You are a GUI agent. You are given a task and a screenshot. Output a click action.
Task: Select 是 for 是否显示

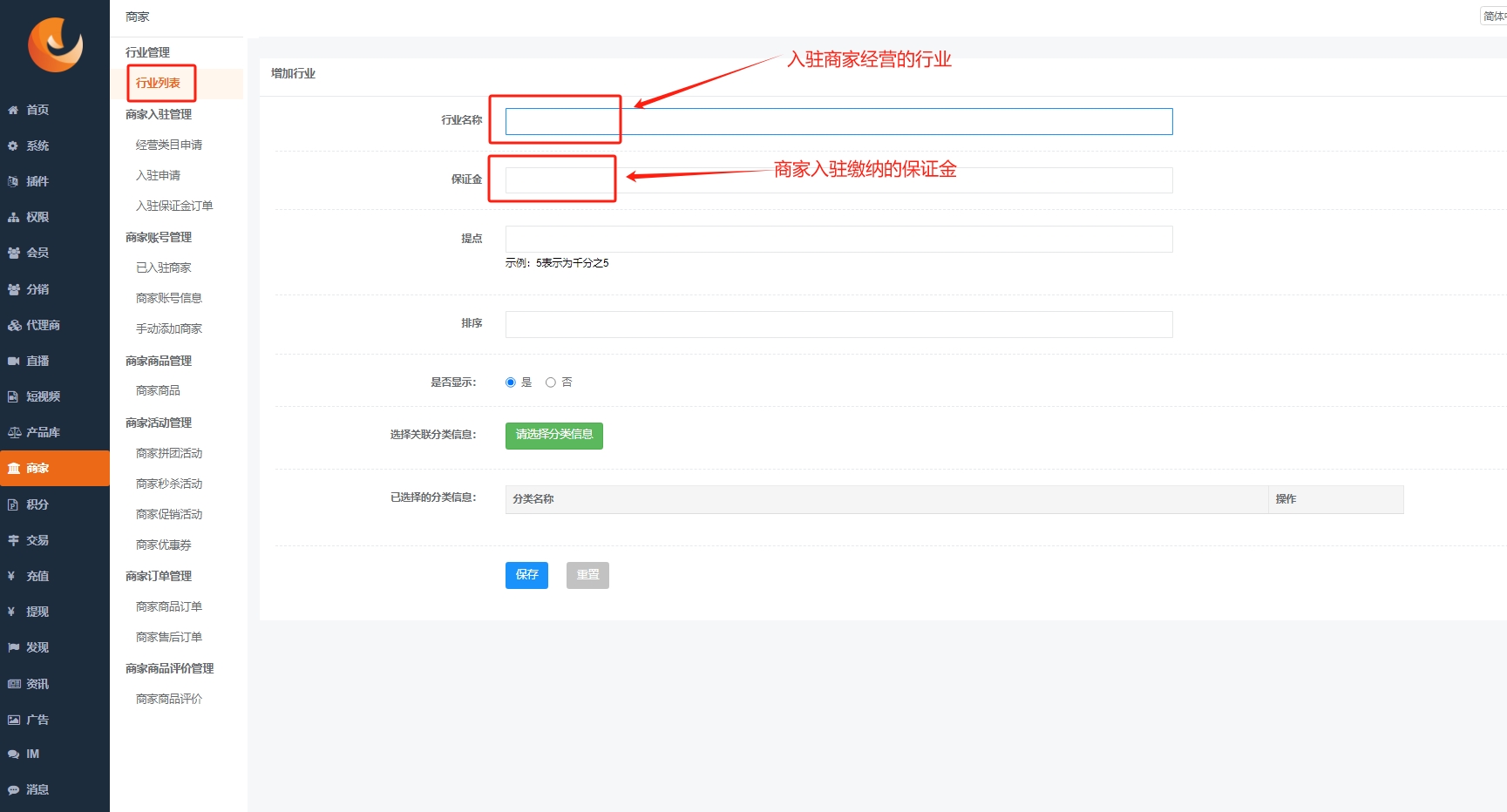click(x=511, y=382)
